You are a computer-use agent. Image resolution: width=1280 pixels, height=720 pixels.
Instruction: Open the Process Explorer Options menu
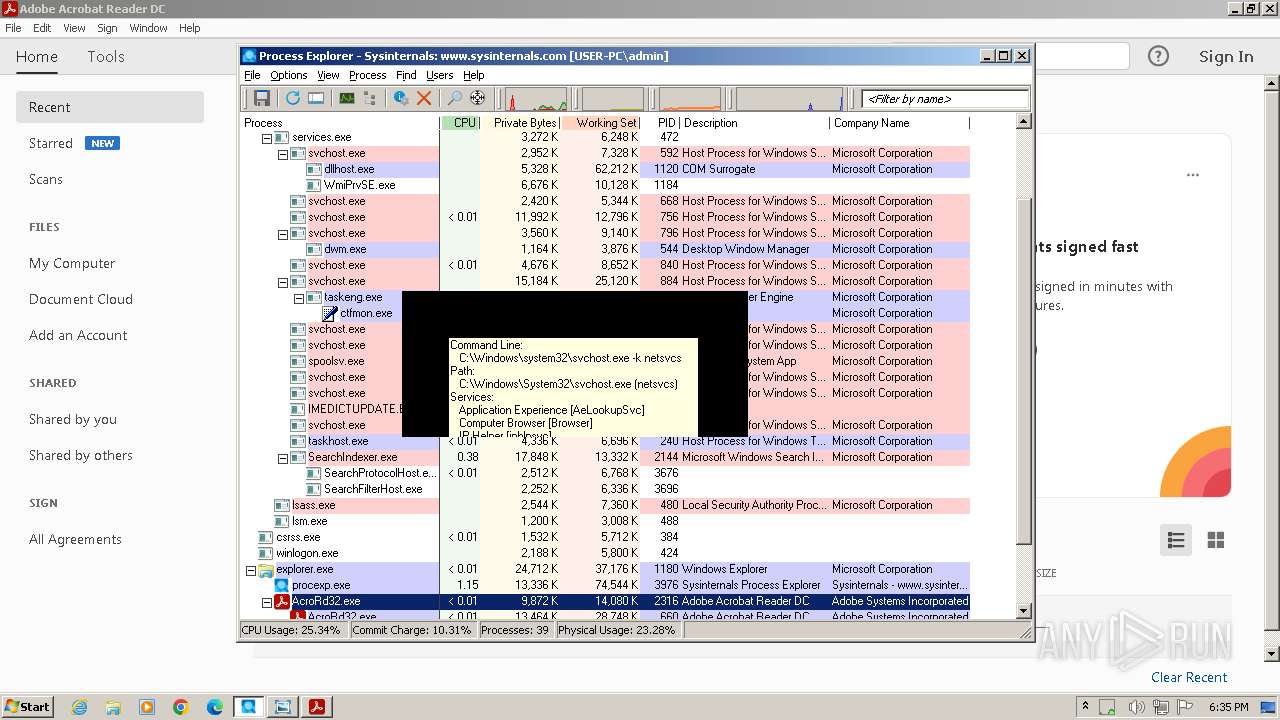coord(289,75)
